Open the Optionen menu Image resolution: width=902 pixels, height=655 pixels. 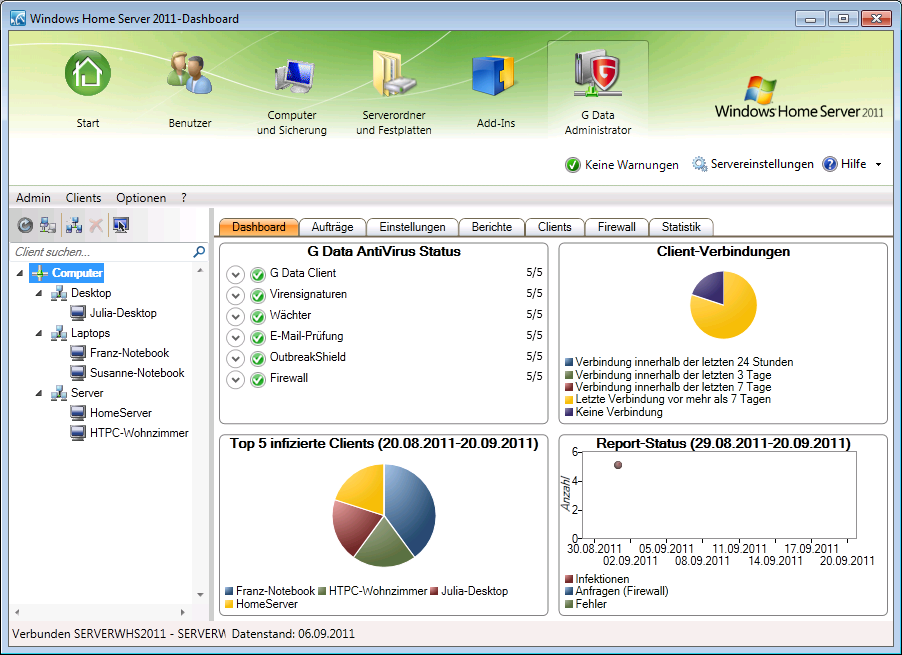point(141,198)
